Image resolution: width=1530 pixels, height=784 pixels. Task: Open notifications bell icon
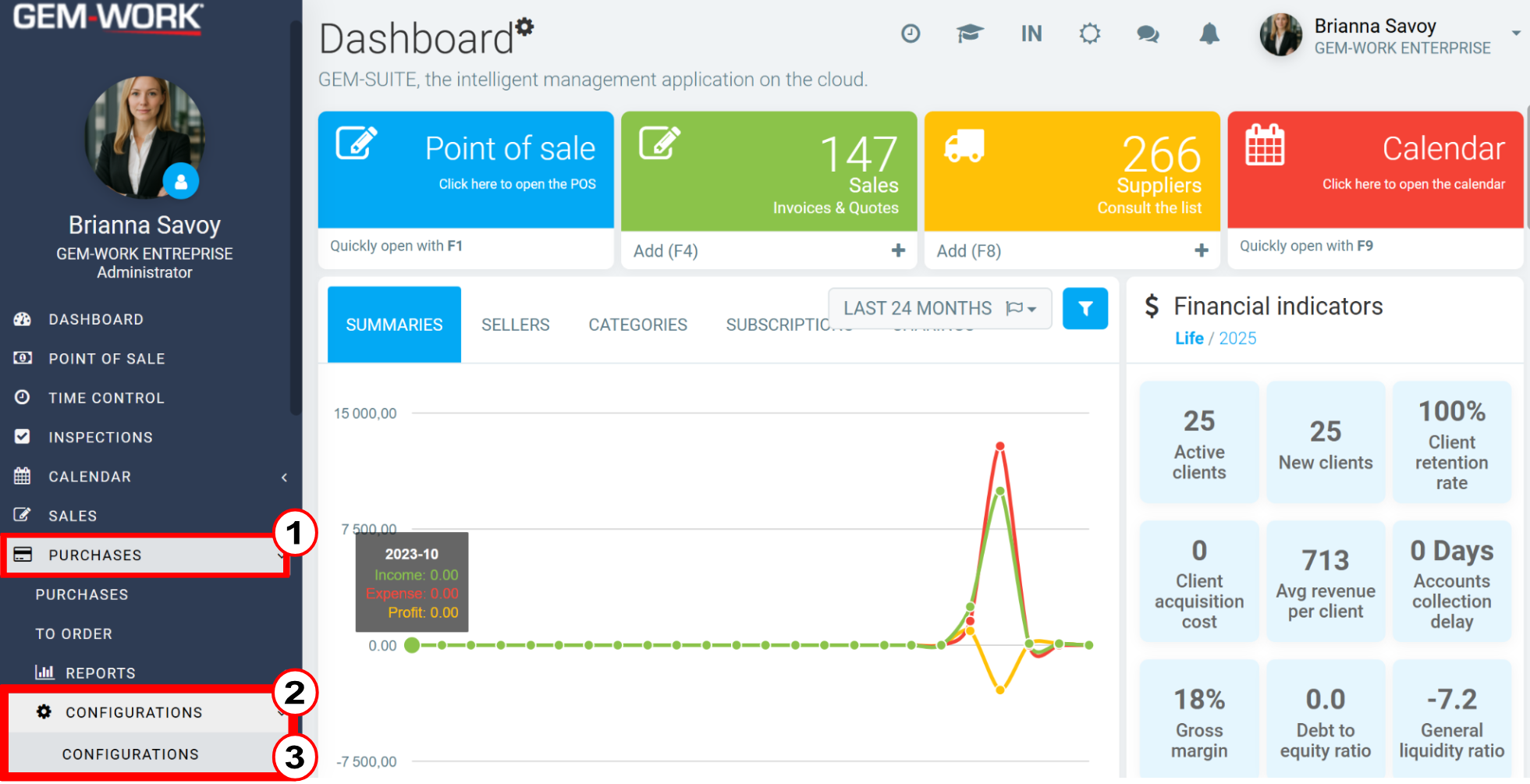click(1209, 34)
